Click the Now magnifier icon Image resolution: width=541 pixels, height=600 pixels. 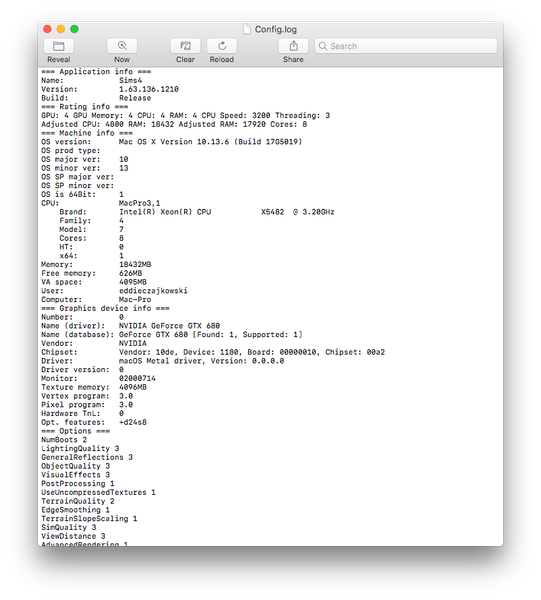[122, 46]
